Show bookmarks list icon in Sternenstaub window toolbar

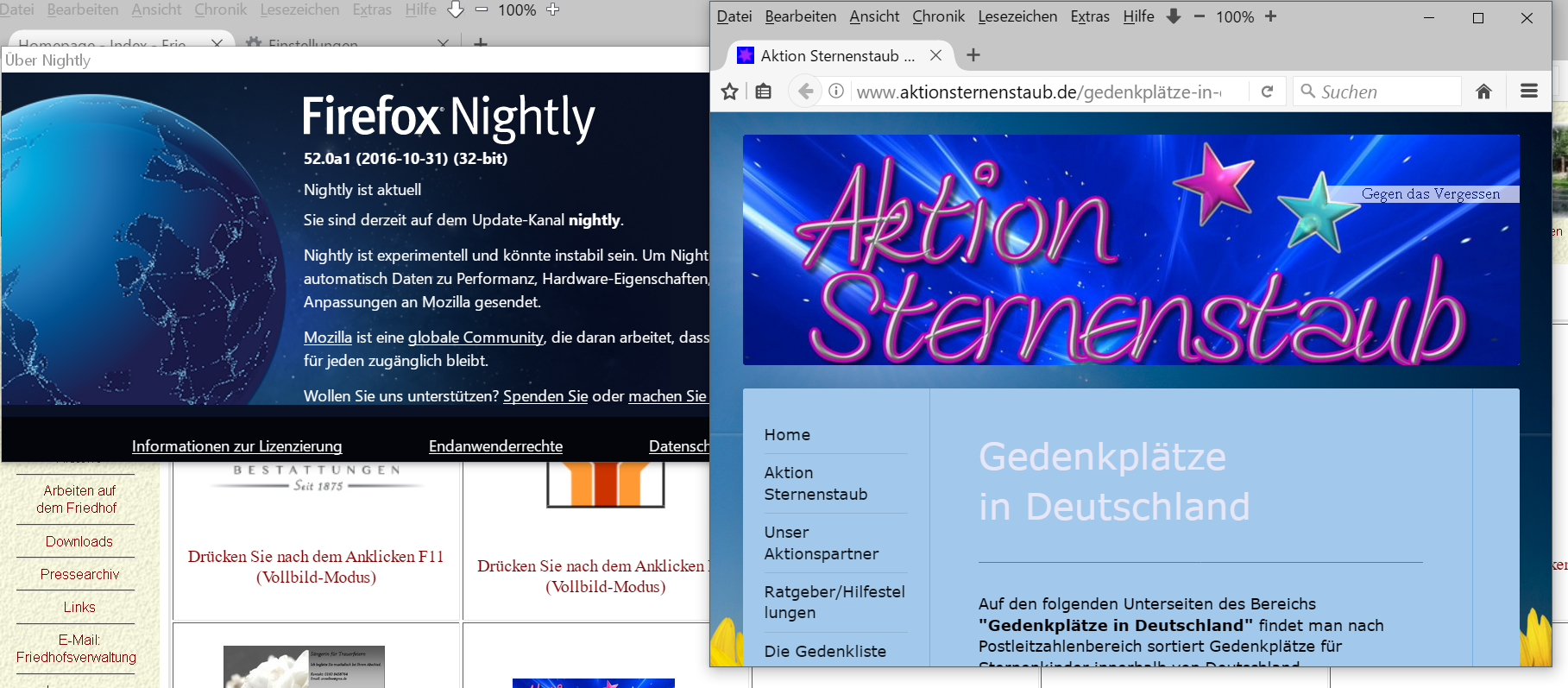[x=764, y=92]
